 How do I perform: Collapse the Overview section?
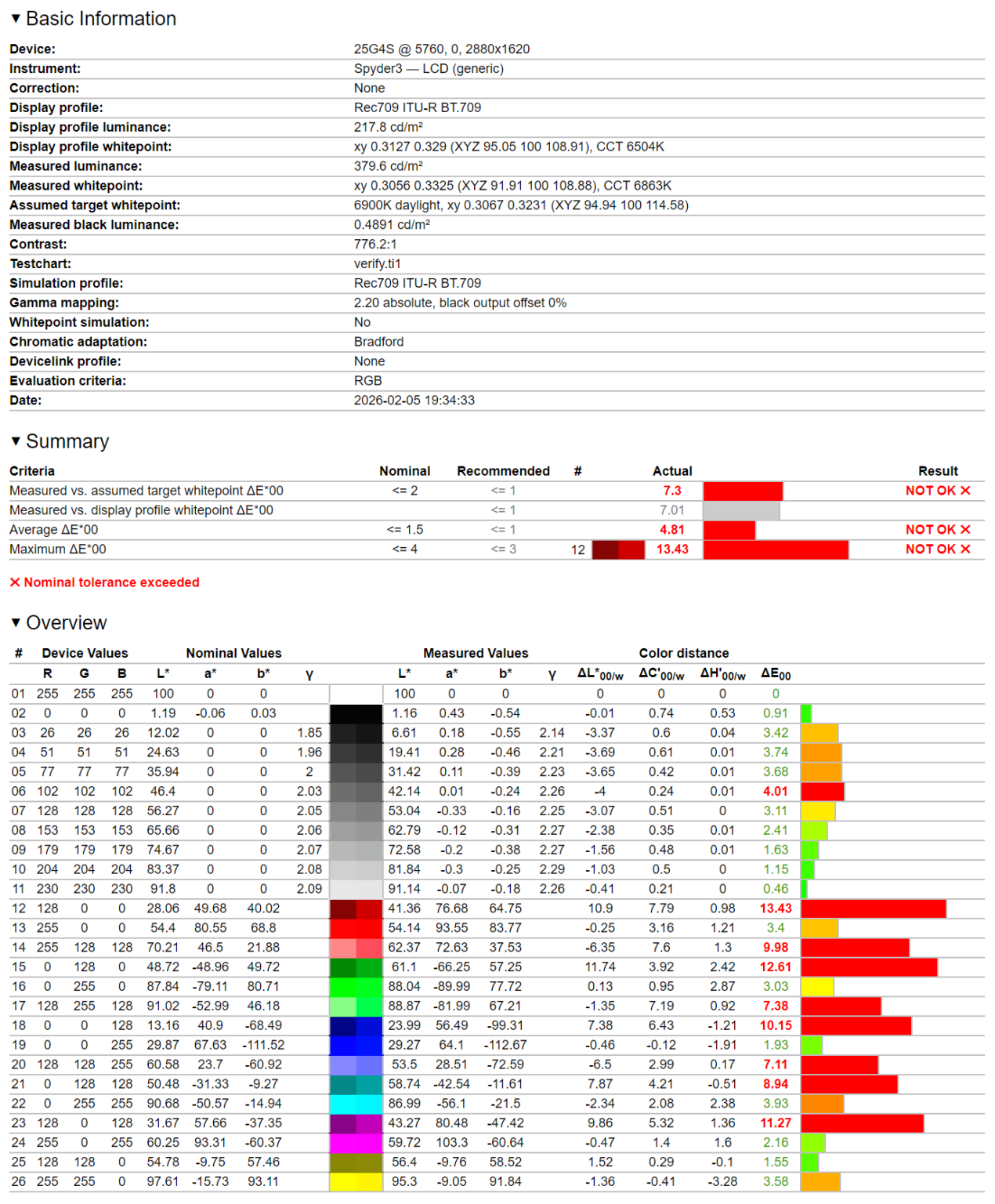click(x=16, y=622)
